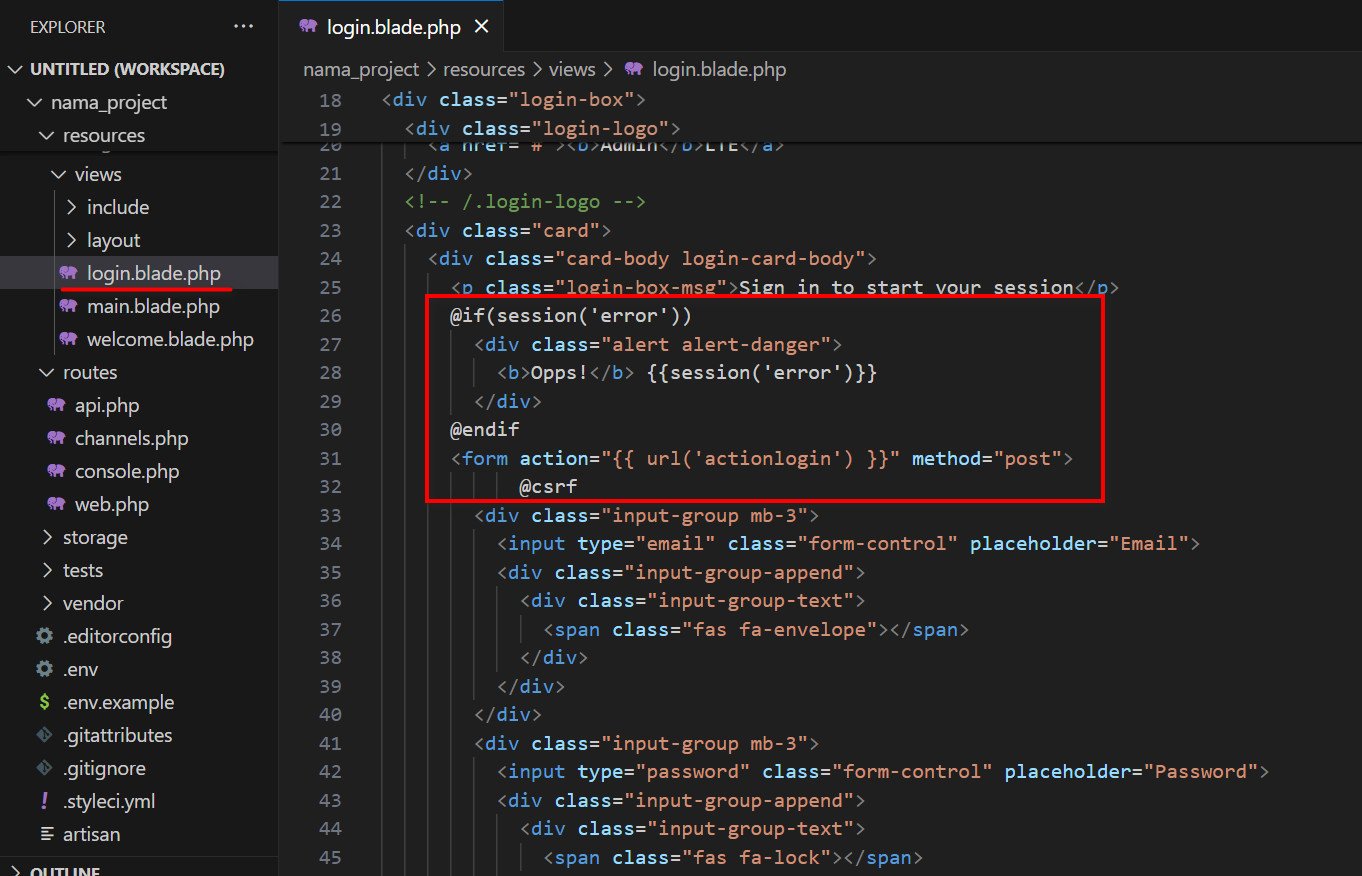The image size is (1362, 876).
Task: Click the PHP icon beside main.blade.php
Action: pos(68,306)
